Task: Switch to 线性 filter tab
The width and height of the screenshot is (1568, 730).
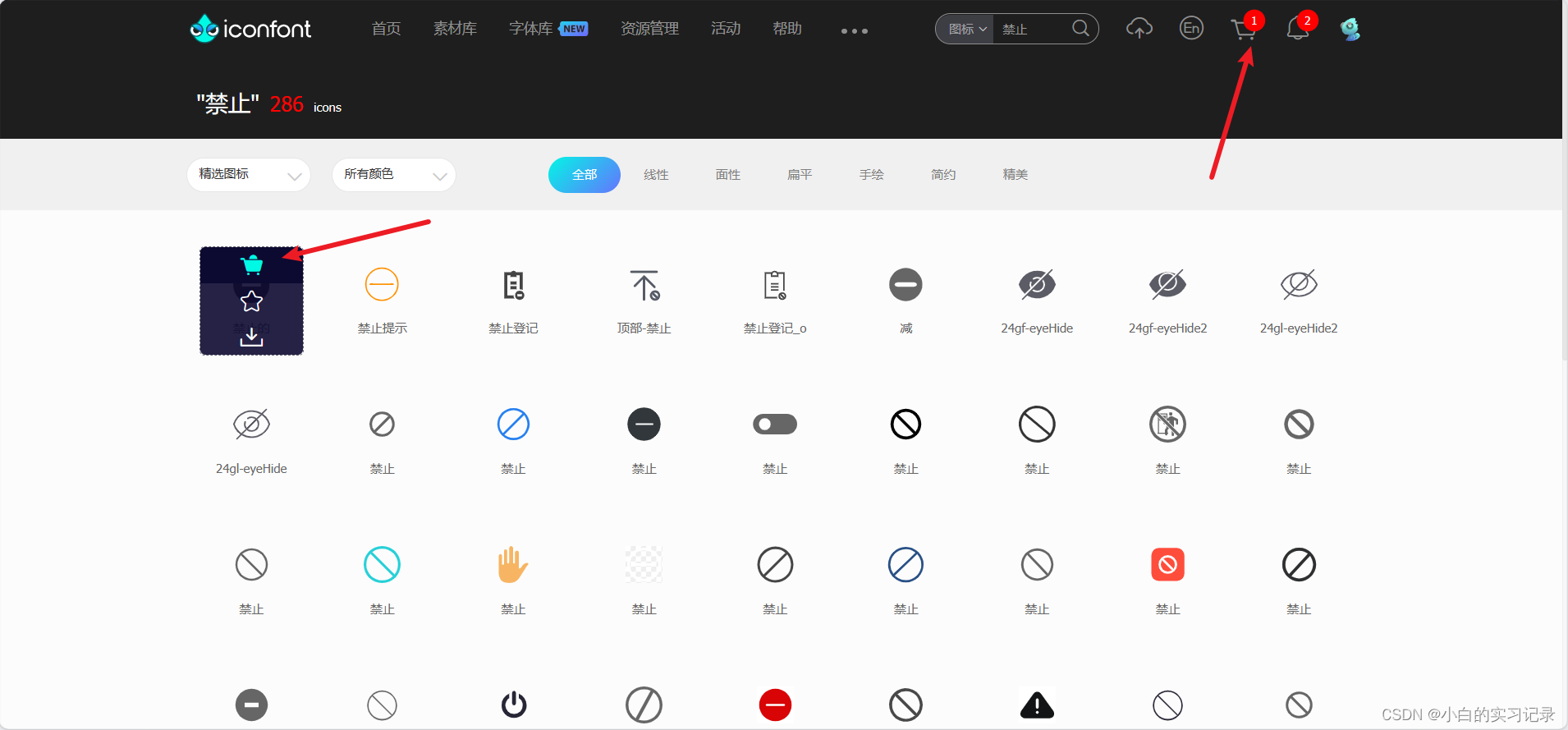Action: (x=656, y=175)
